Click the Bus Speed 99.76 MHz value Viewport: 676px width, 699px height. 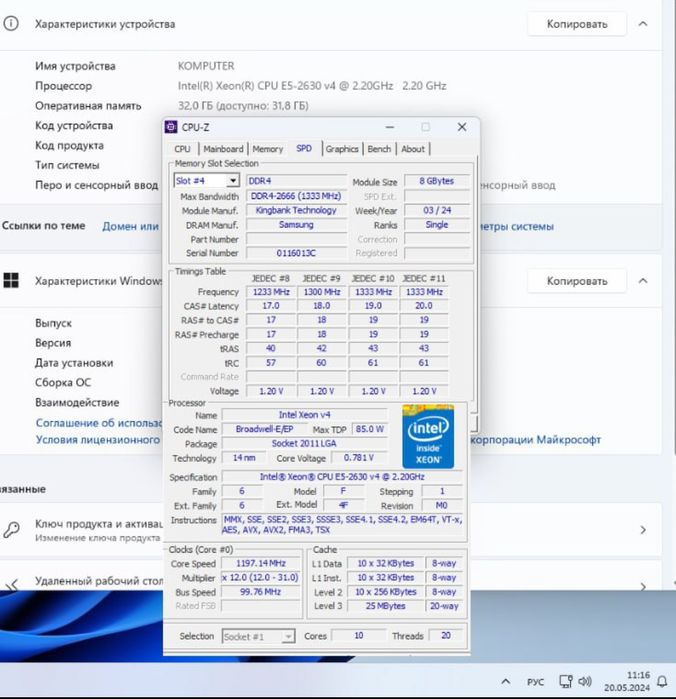coord(261,592)
